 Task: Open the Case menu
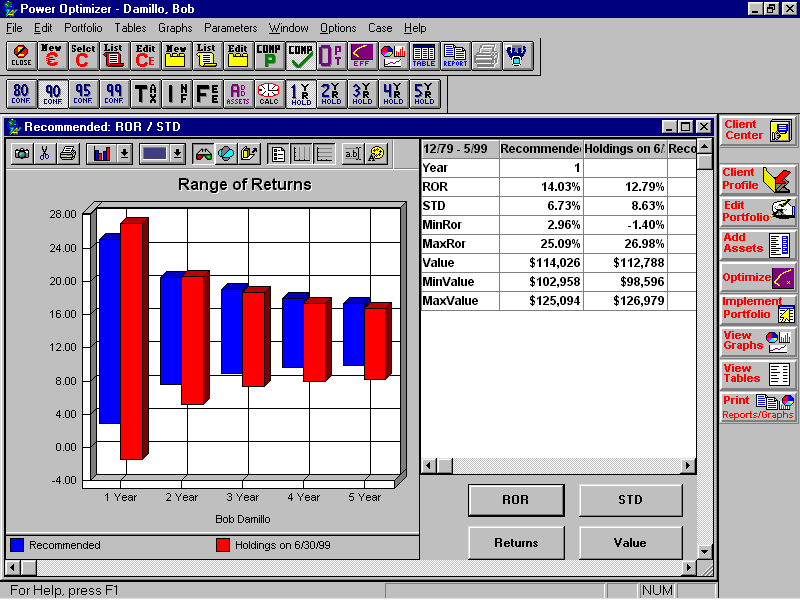click(380, 28)
